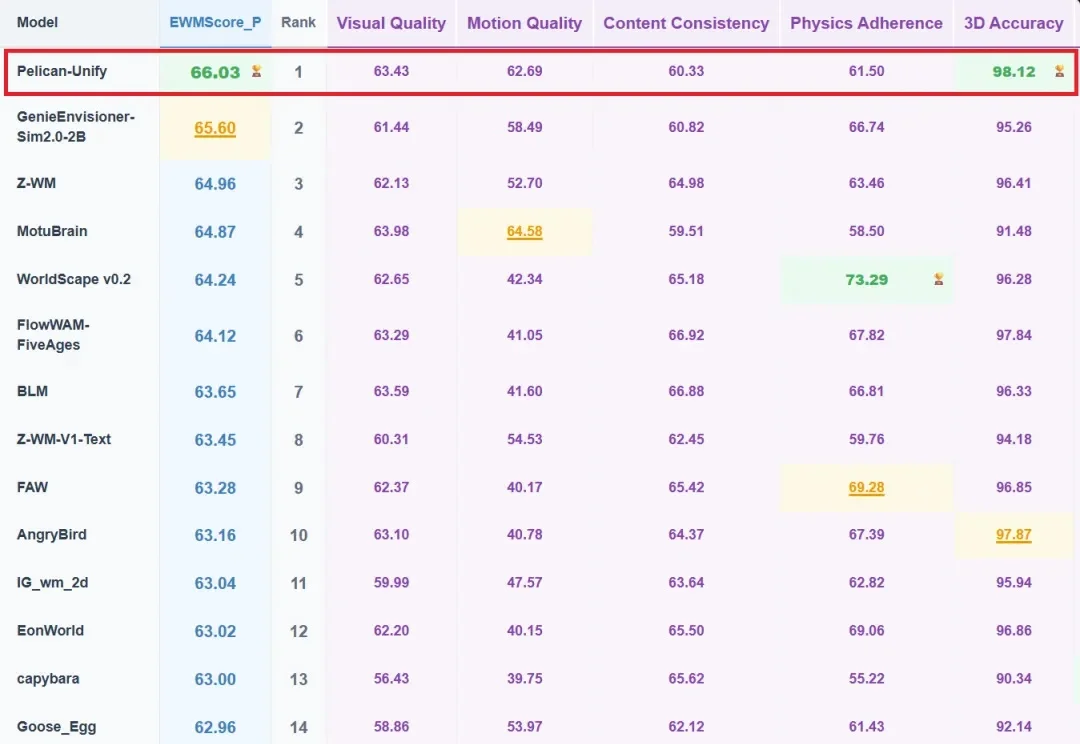The image size is (1080, 744).
Task: Select the GenieEnvisioner-Sim2.0-2B model name
Action: click(x=76, y=127)
